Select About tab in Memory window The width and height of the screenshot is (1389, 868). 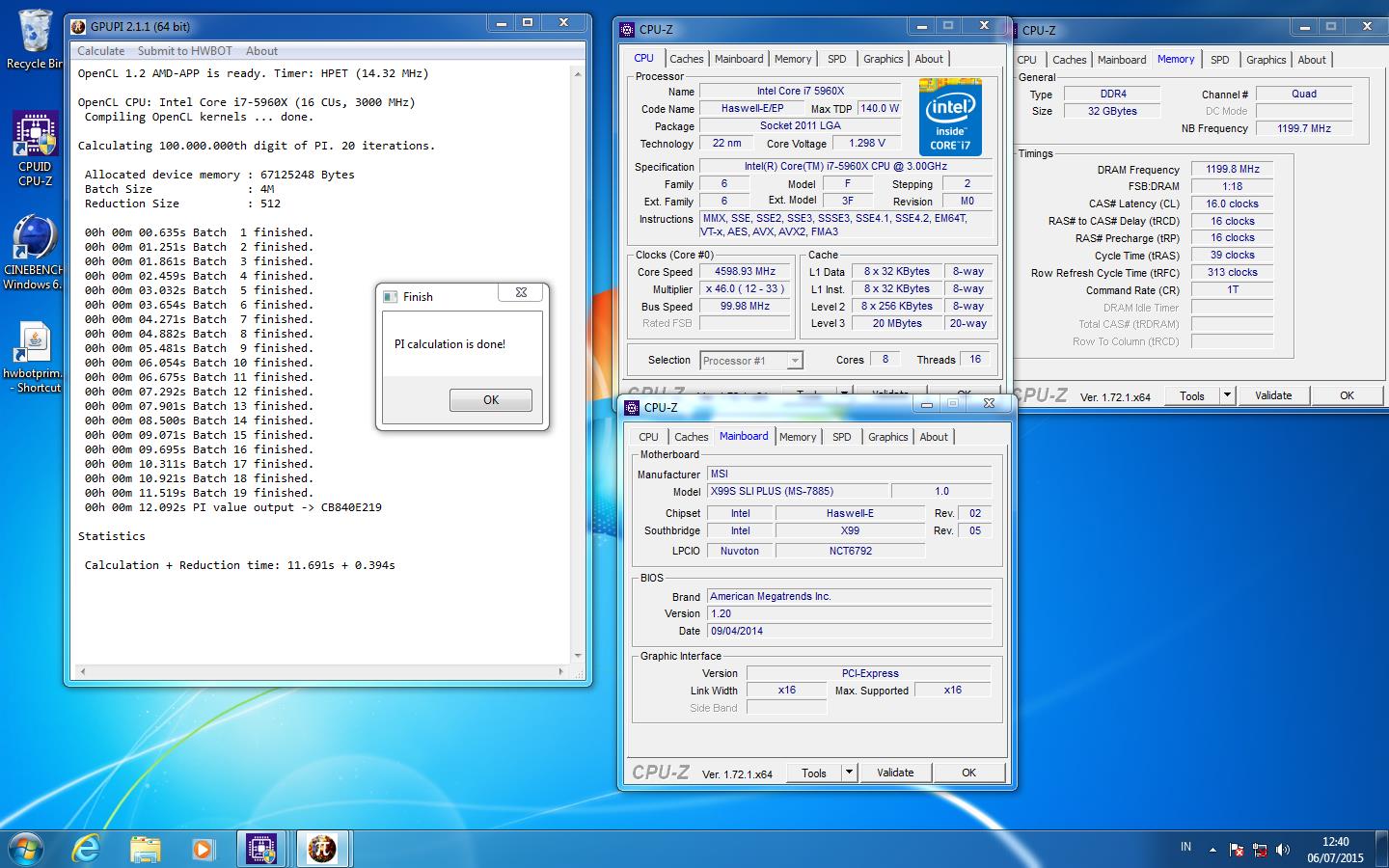click(1312, 60)
